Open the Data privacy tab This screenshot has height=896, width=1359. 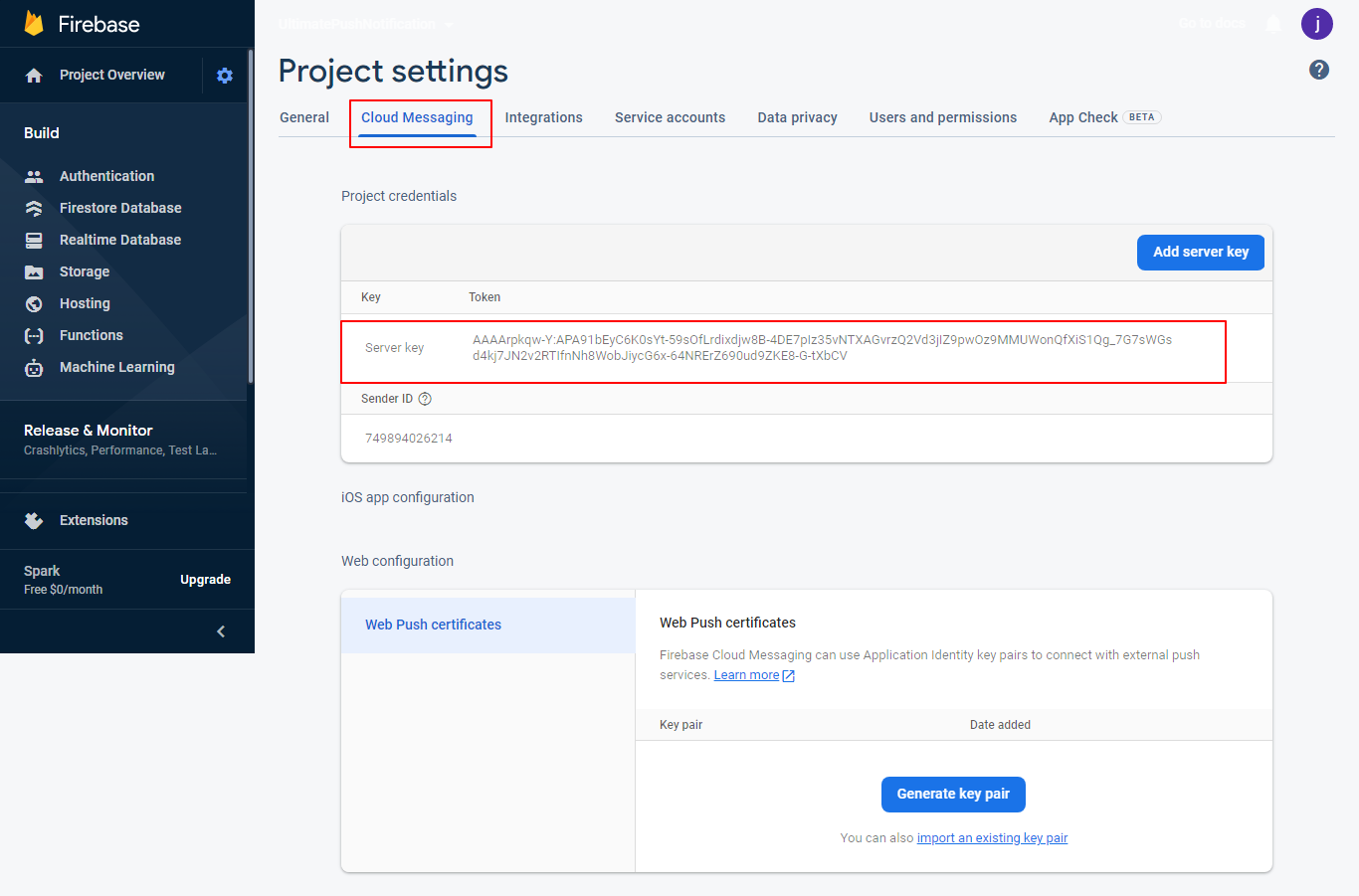point(798,117)
